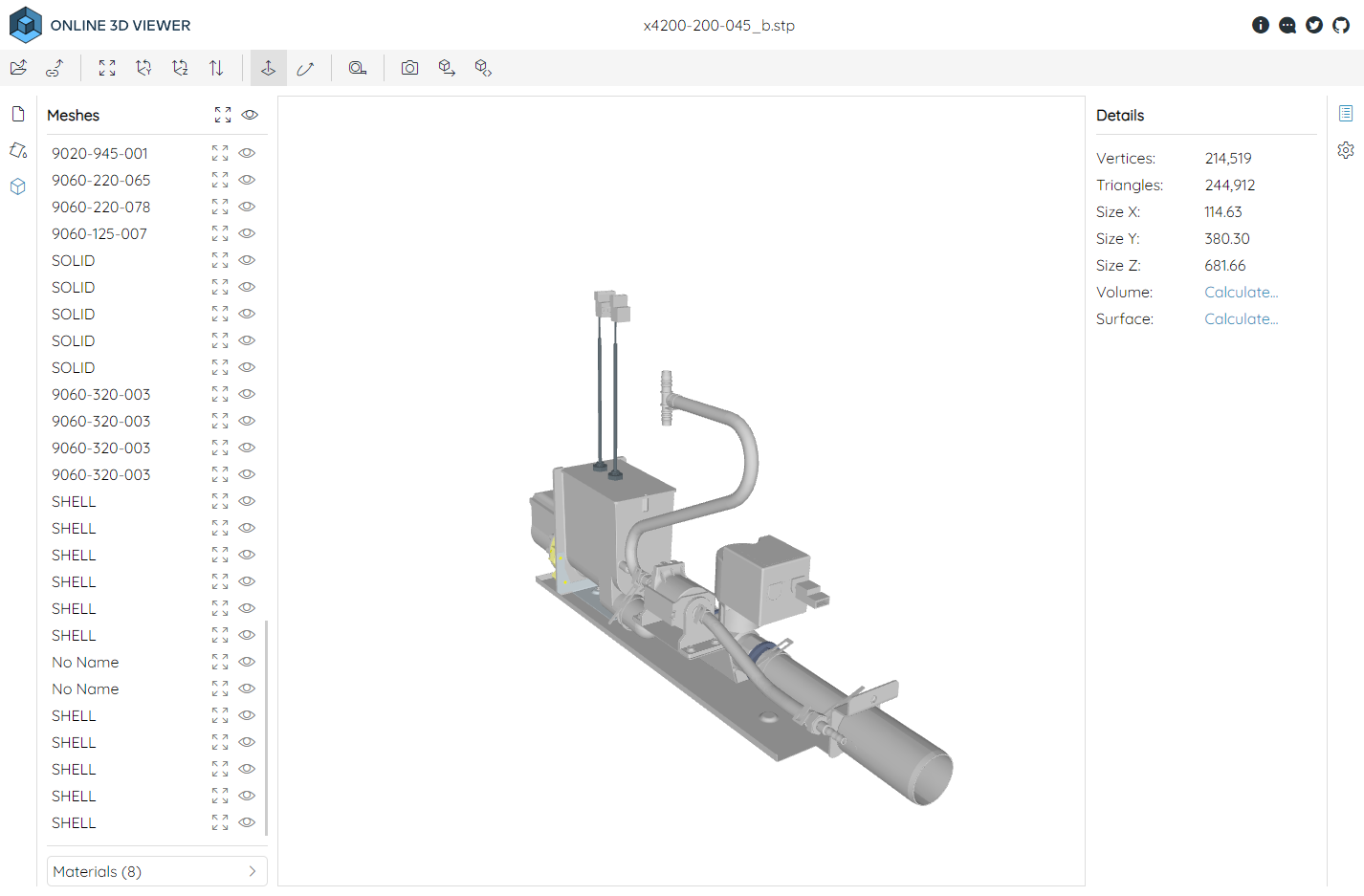Activate the measure tool

pyautogui.click(x=357, y=68)
